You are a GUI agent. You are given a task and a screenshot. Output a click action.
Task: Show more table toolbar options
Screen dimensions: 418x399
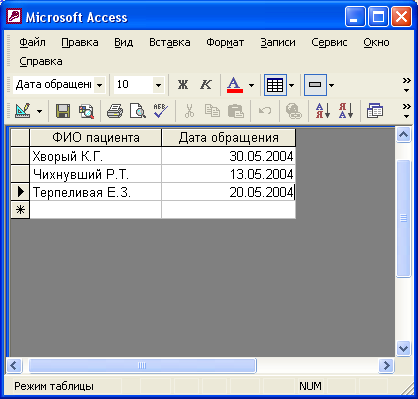coord(406,111)
